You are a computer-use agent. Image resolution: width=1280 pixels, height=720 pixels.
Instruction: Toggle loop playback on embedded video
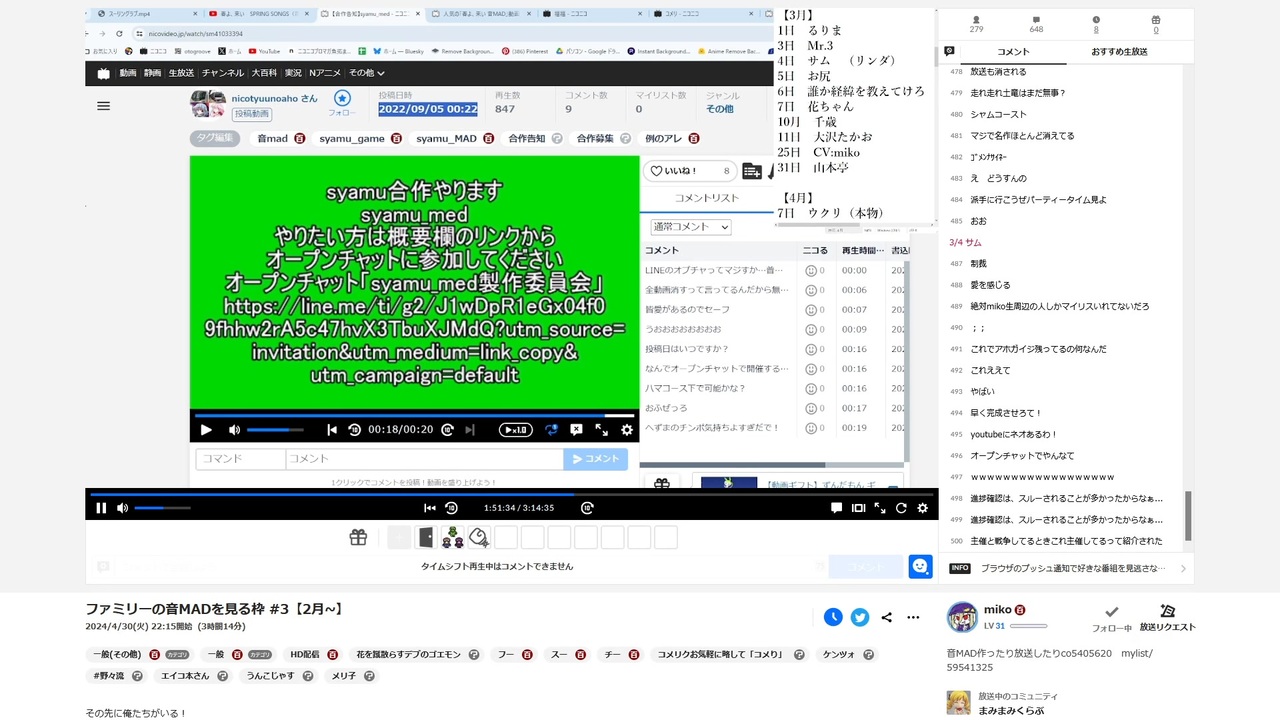[551, 430]
